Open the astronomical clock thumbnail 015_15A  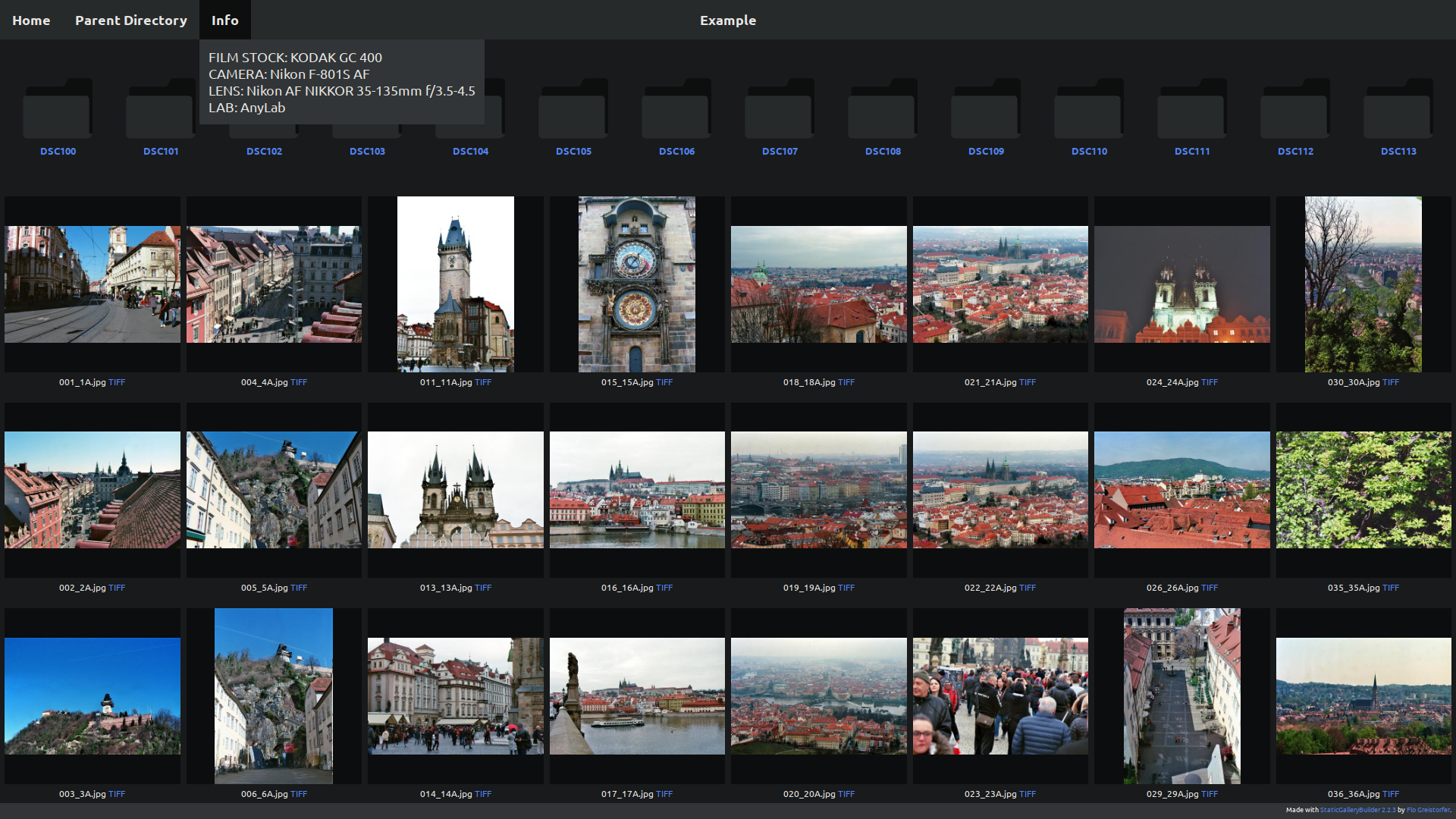636,284
